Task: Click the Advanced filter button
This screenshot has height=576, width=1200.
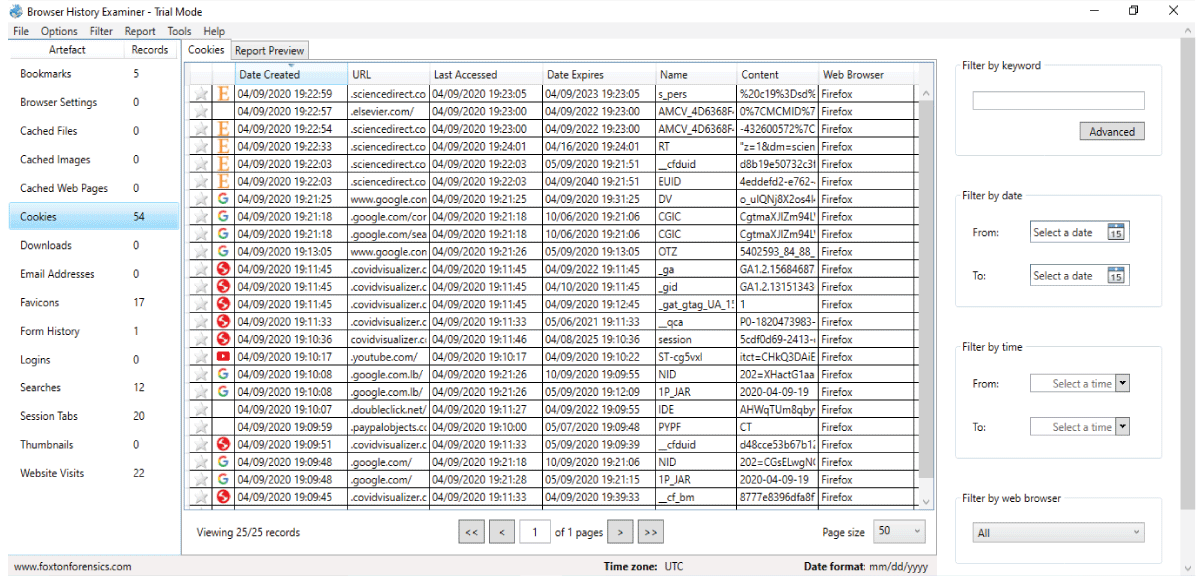Action: point(1111,131)
